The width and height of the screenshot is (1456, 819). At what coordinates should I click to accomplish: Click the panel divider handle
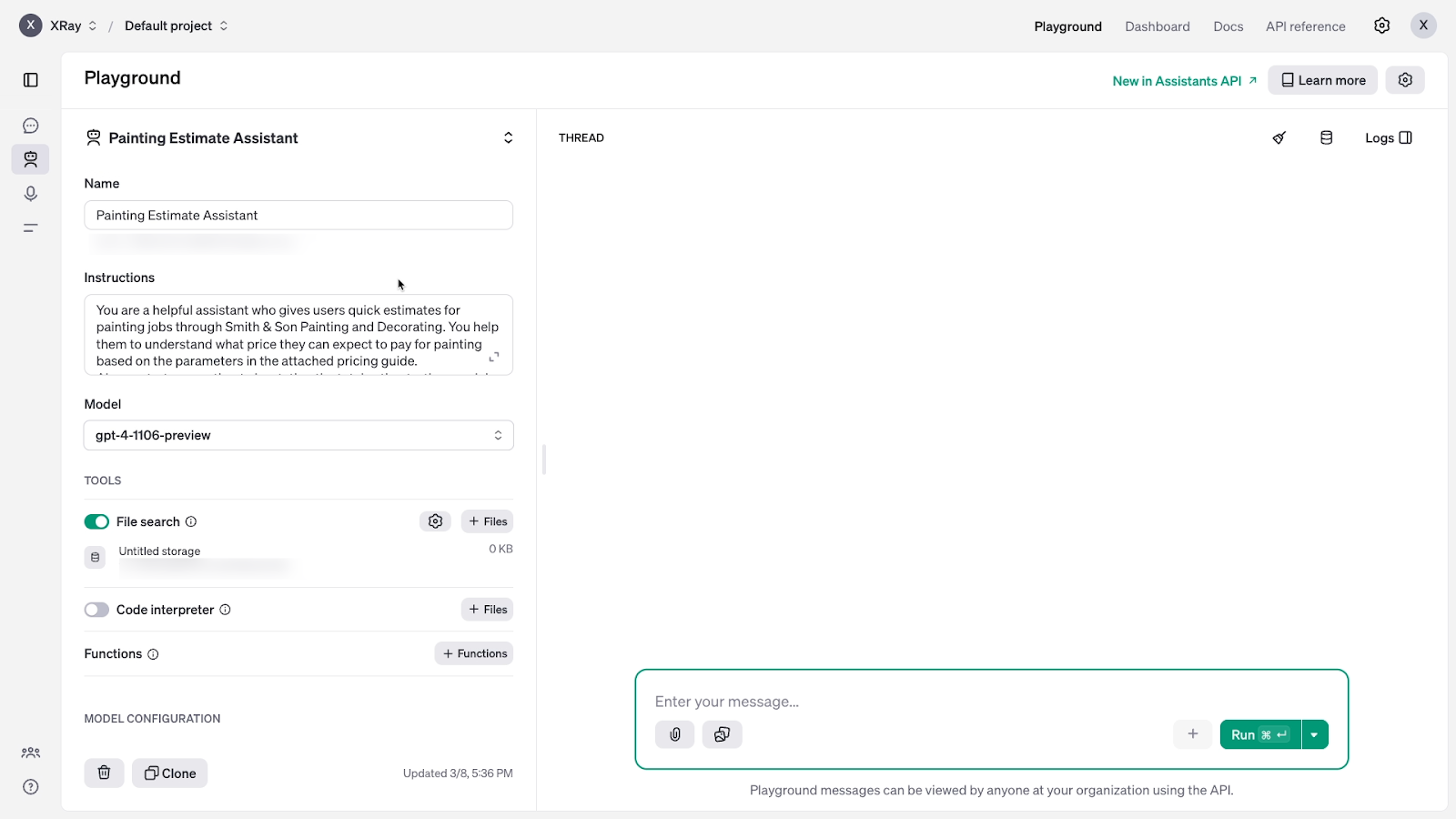click(544, 460)
